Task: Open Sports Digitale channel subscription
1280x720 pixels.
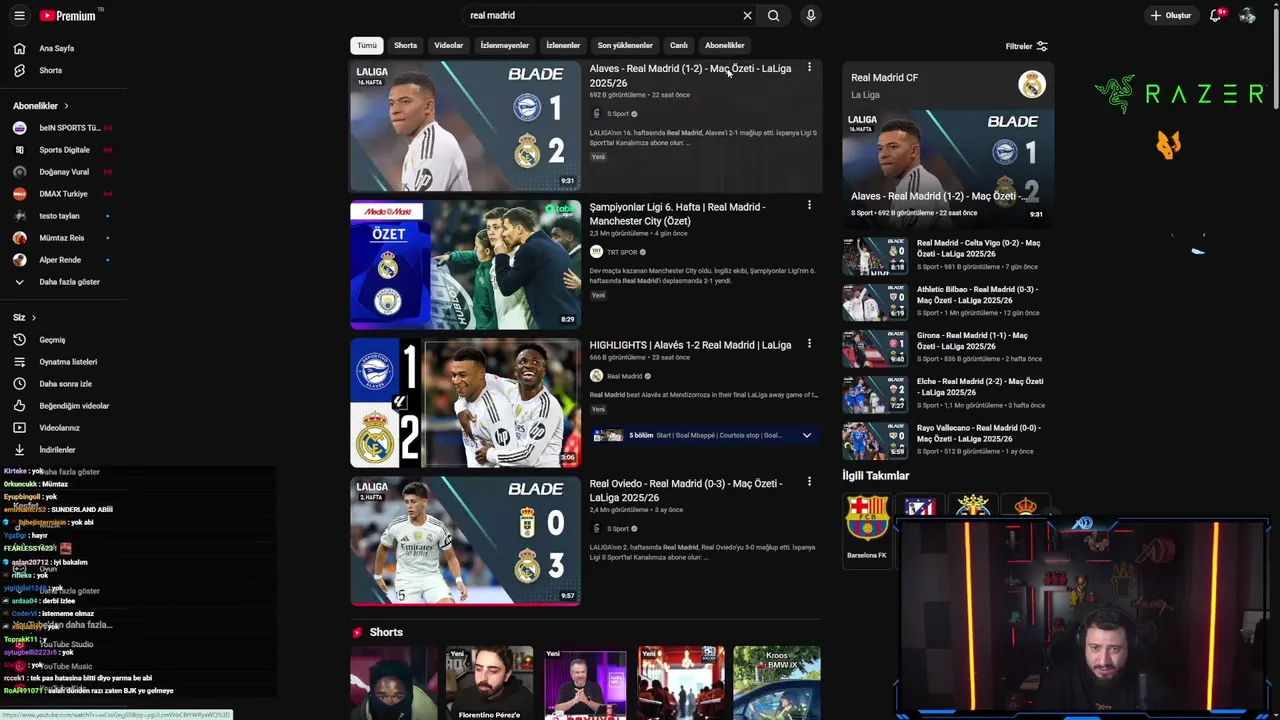Action: (x=61, y=150)
